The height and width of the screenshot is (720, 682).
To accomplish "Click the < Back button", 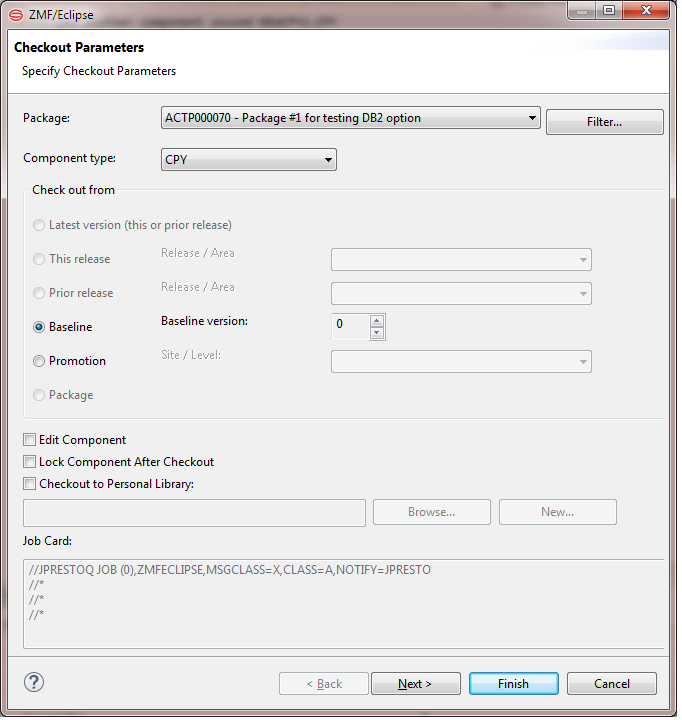I will click(324, 684).
